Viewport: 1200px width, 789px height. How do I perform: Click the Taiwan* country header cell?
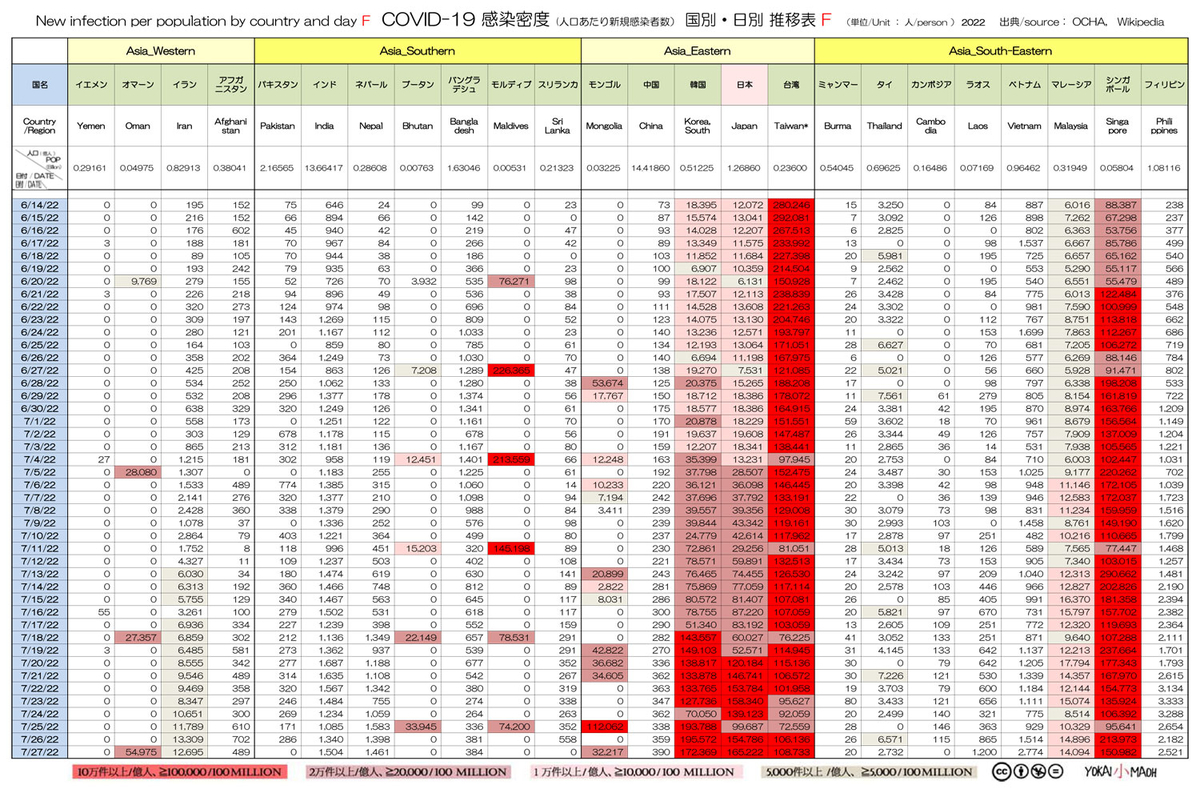(x=791, y=127)
